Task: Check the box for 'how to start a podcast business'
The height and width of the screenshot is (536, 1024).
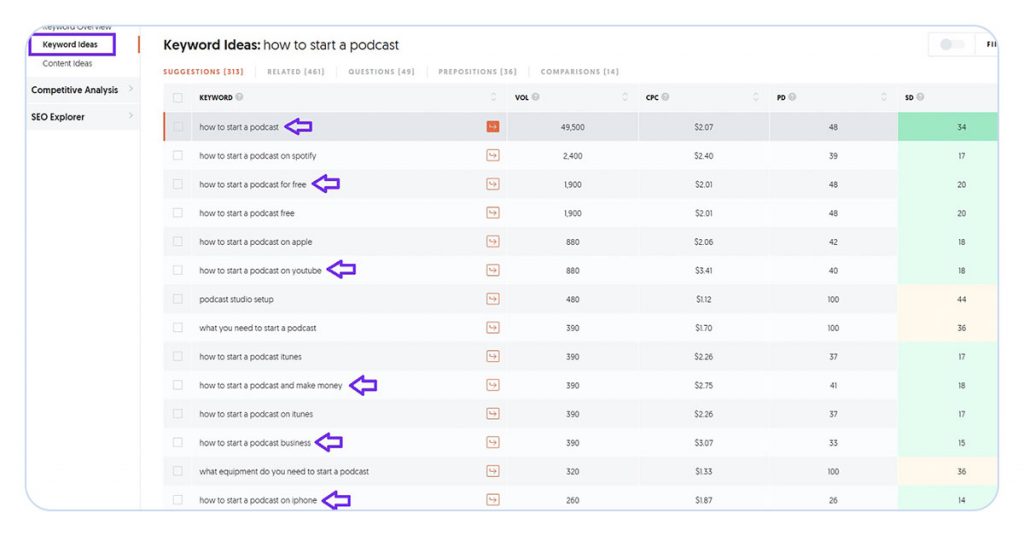Action: [178, 443]
